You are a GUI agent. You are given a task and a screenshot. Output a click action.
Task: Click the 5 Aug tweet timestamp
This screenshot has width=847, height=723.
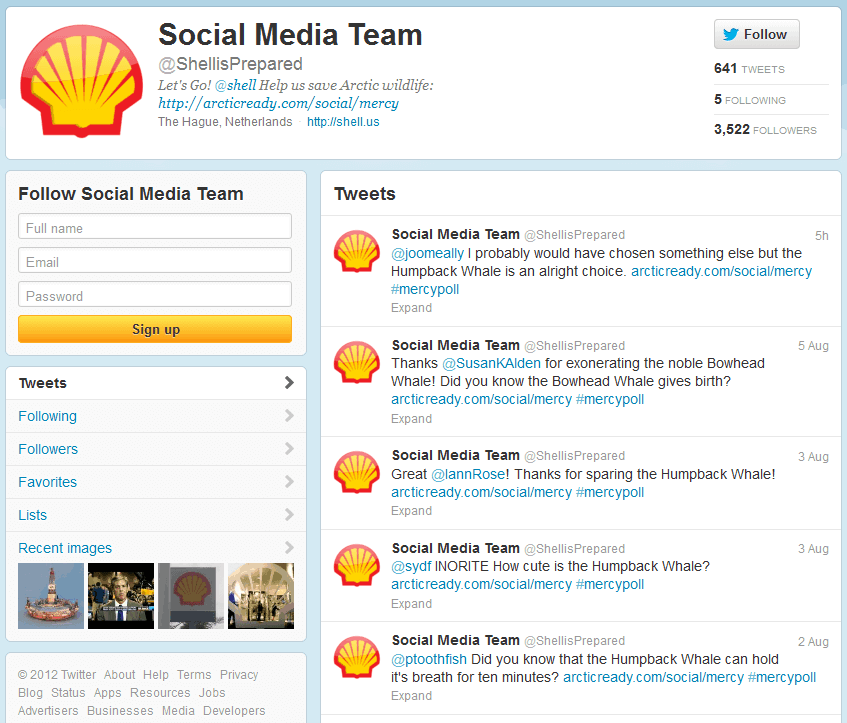[x=814, y=346]
